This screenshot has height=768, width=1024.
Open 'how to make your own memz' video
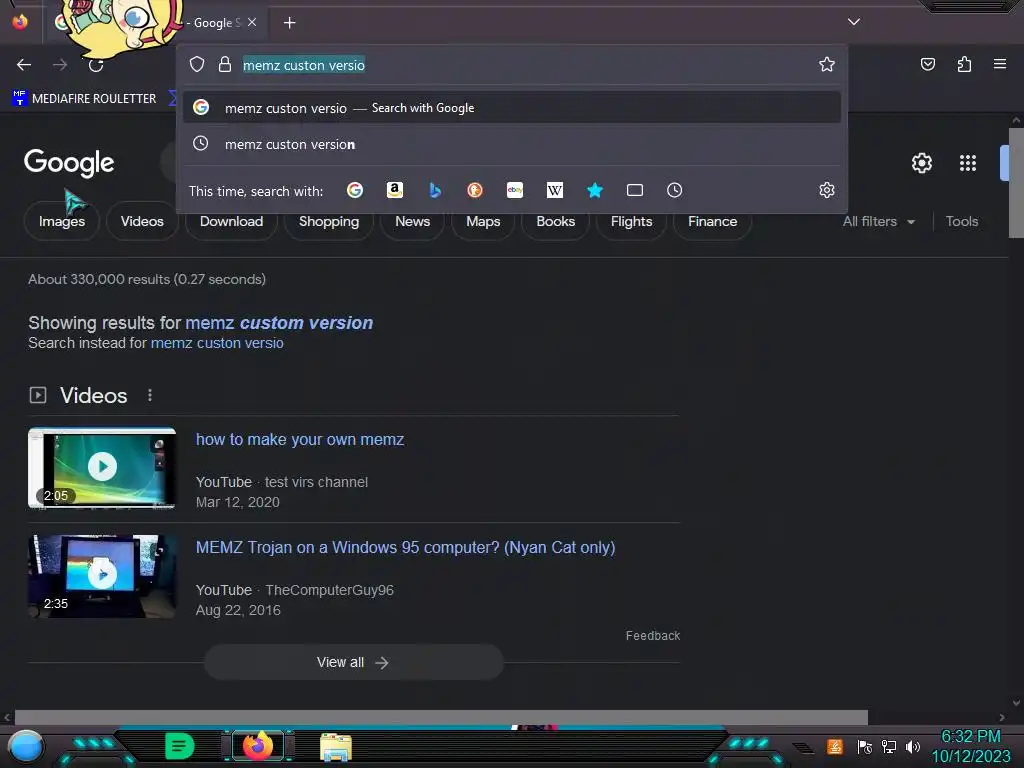coord(300,440)
